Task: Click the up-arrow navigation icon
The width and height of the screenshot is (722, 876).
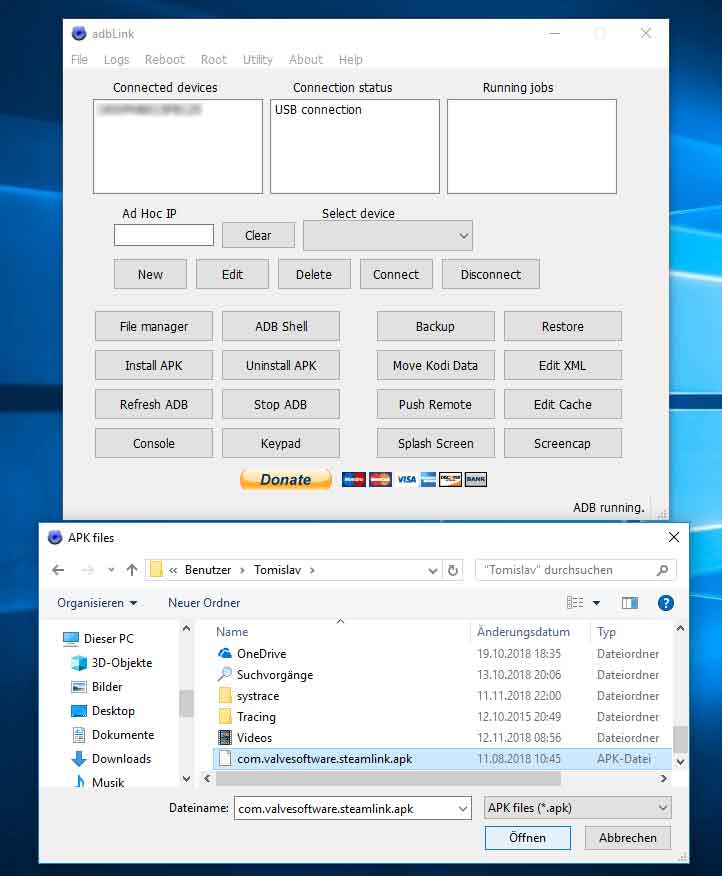Action: click(132, 570)
